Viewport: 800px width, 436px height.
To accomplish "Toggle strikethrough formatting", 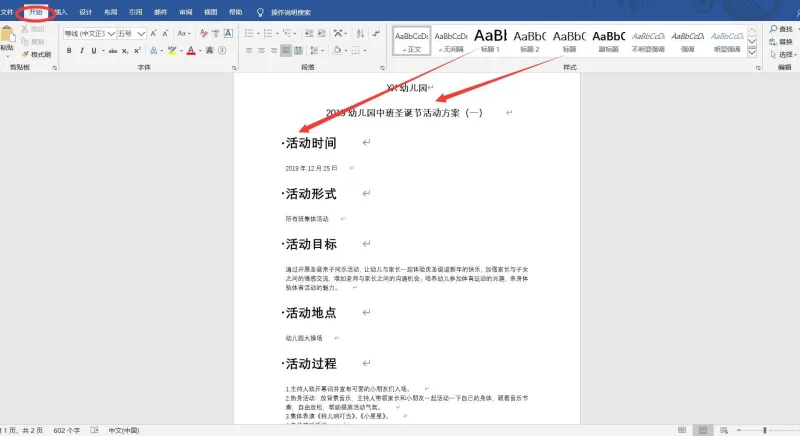I will click(x=113, y=50).
